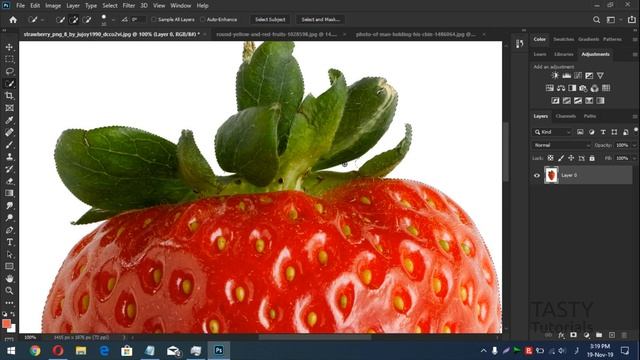Open the Normal blend mode dropdown
Image resolution: width=640 pixels, height=360 pixels.
[x=561, y=145]
